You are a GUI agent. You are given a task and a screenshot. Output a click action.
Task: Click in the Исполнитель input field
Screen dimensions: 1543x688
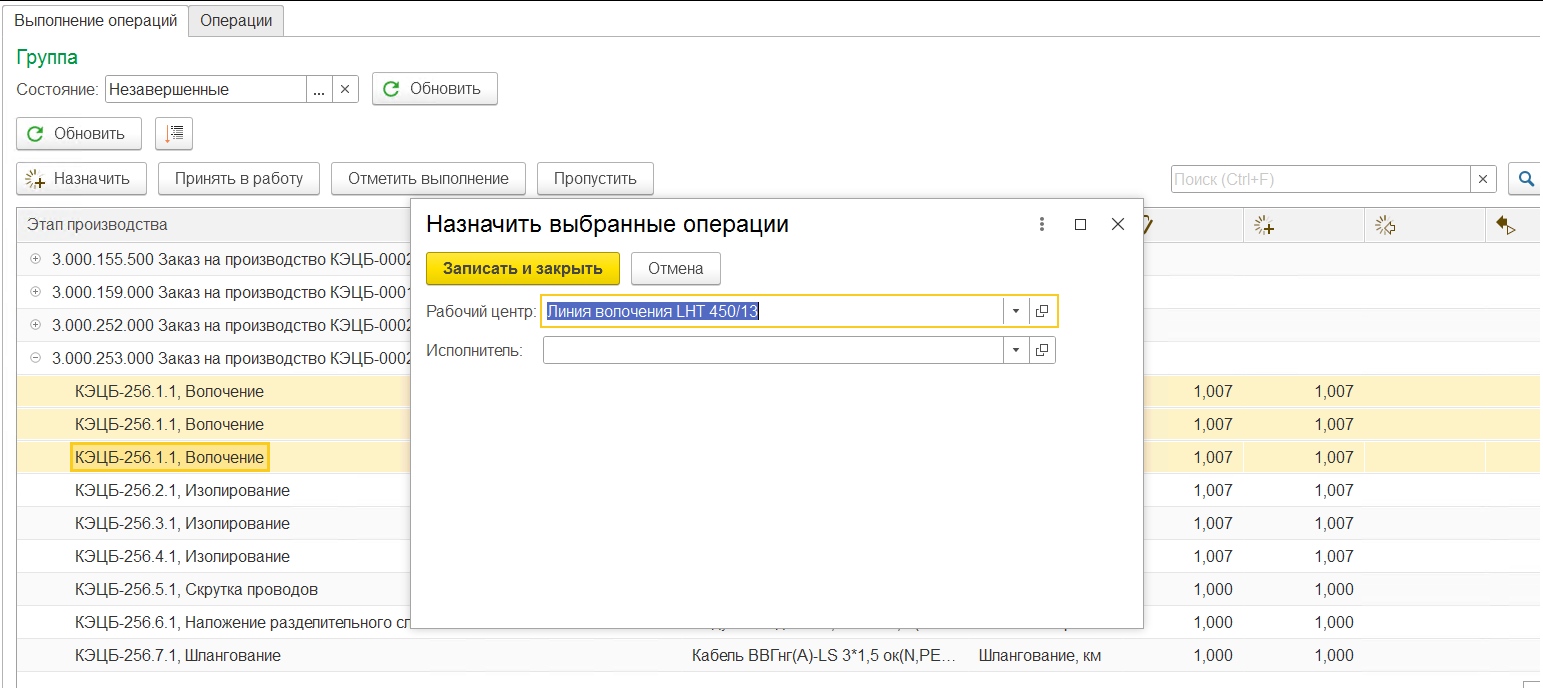pyautogui.click(x=773, y=350)
